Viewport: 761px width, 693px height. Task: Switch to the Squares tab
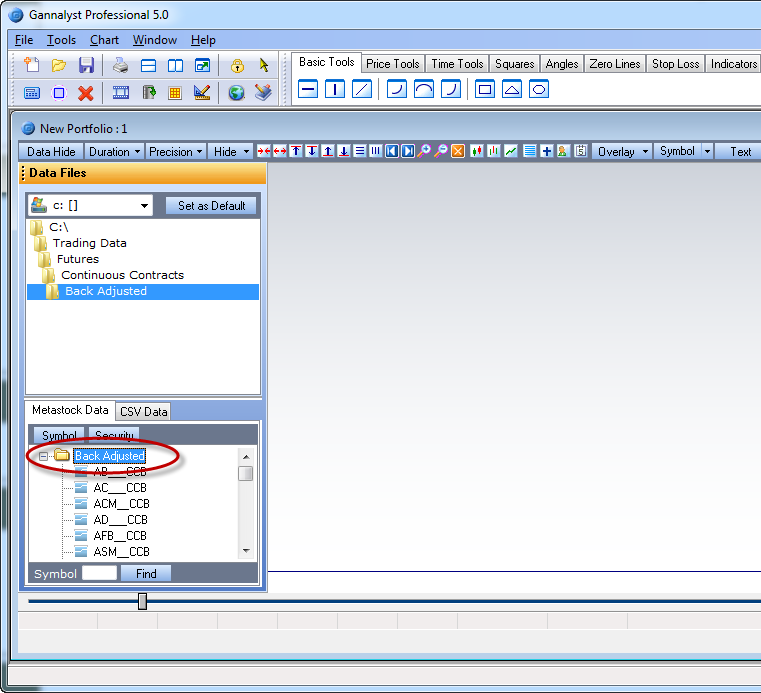pos(514,64)
